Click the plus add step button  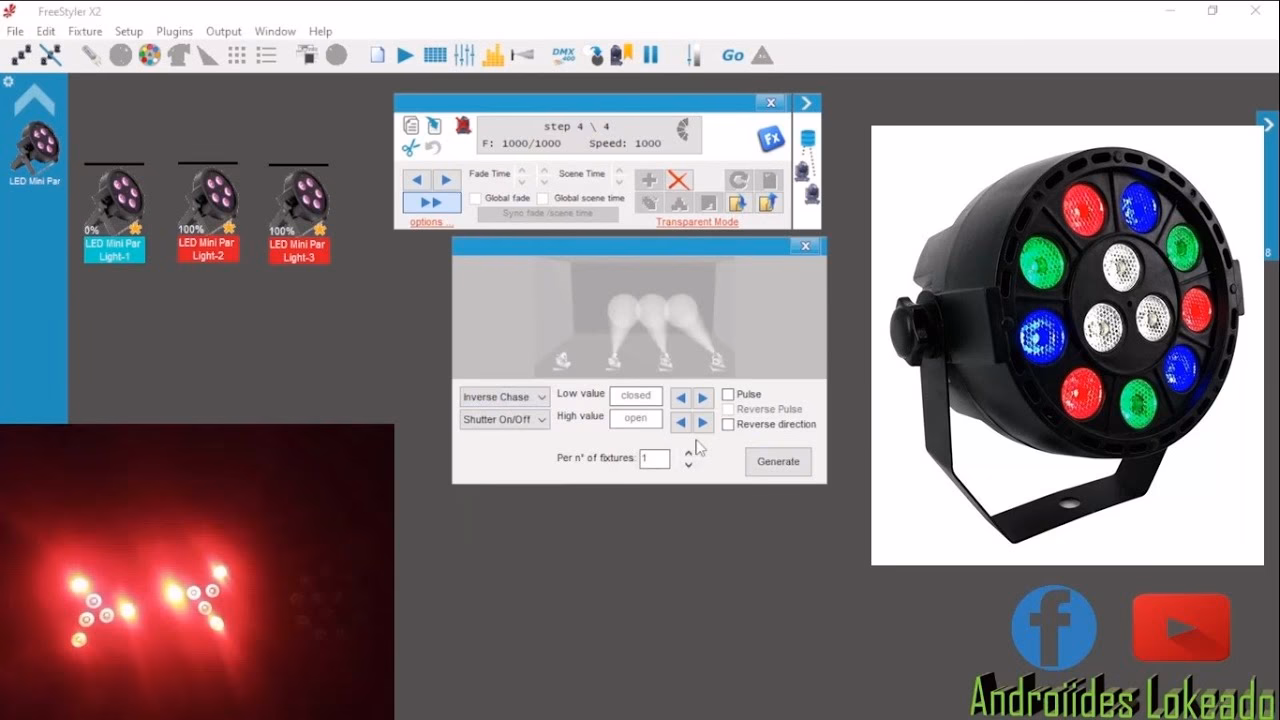649,180
